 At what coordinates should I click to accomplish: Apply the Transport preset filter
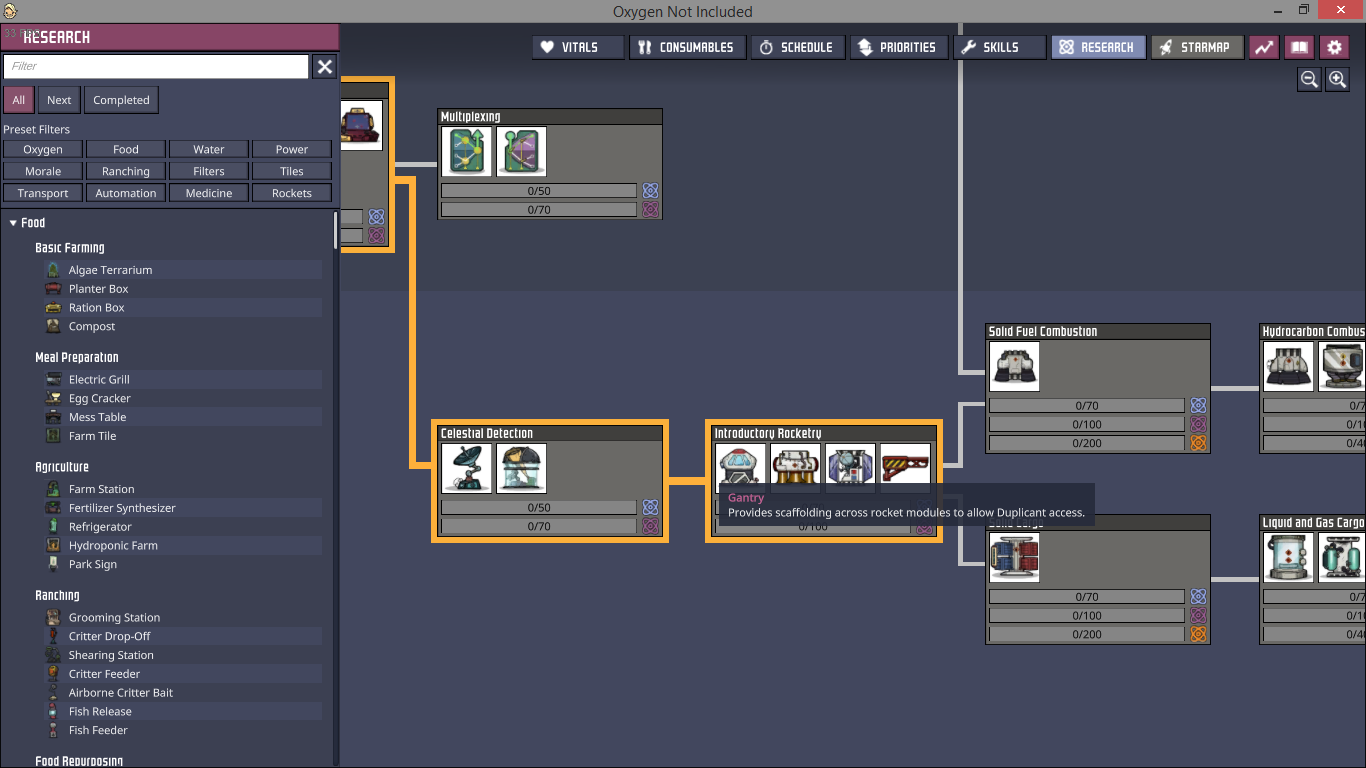coord(43,193)
